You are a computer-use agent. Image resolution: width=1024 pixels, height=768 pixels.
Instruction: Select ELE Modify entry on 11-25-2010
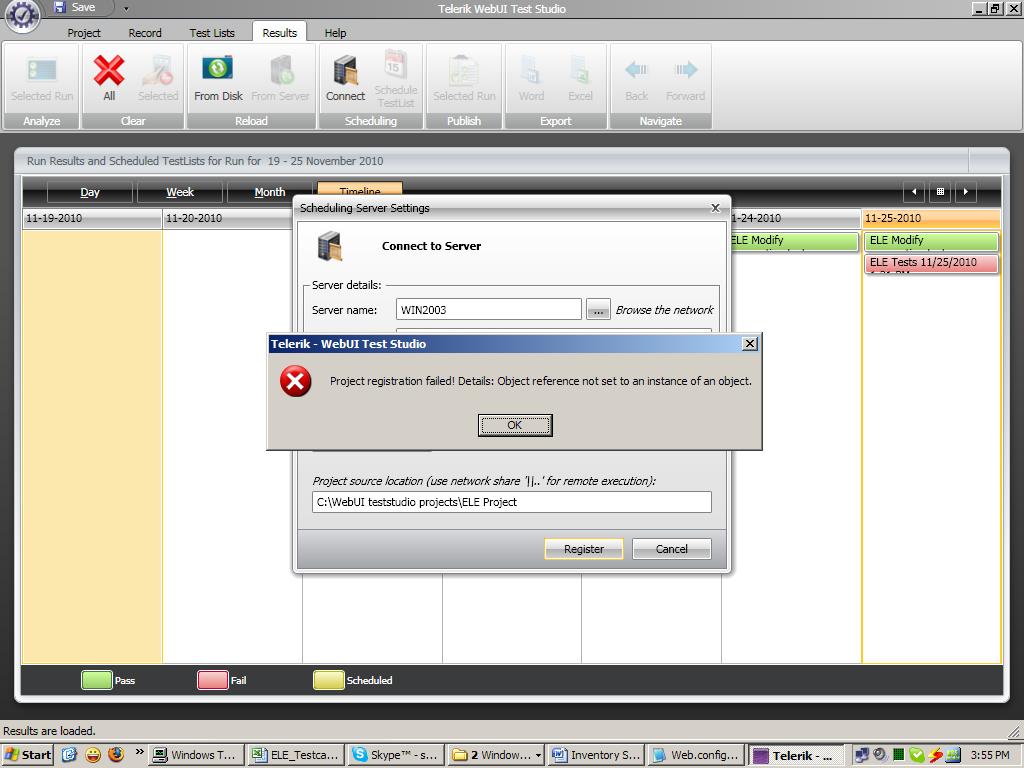[931, 241]
